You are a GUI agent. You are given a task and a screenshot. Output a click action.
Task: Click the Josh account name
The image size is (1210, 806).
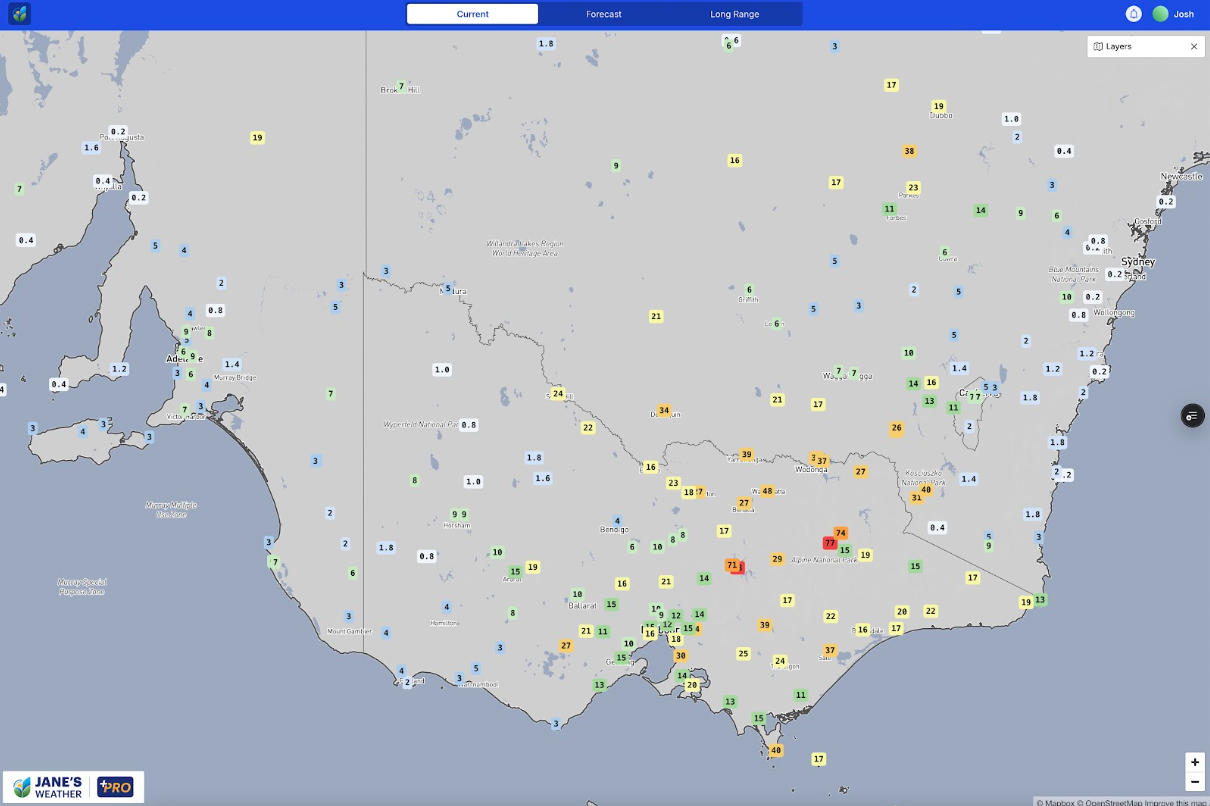[x=1184, y=14]
